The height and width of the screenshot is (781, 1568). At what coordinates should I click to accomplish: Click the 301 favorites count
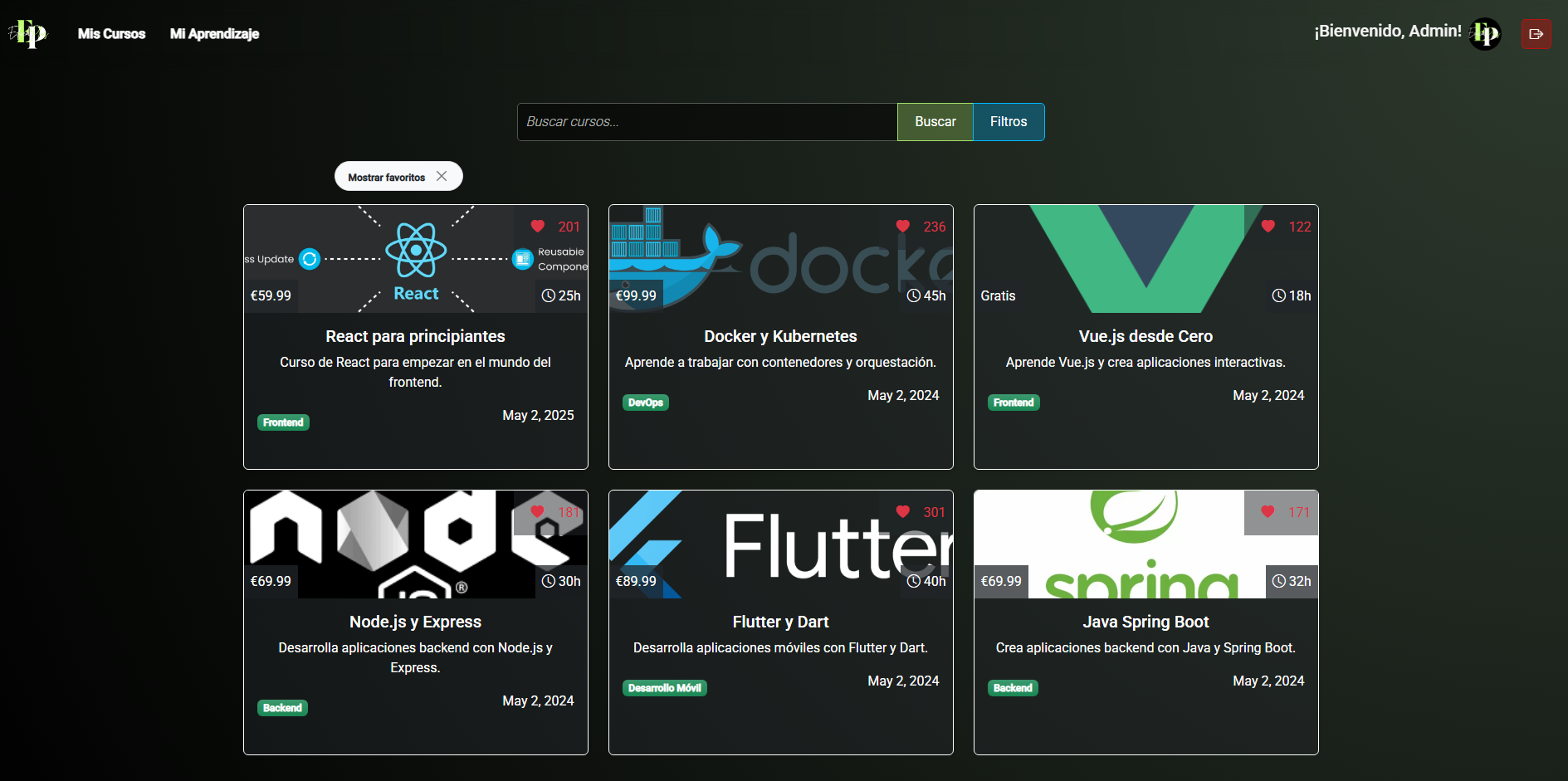point(935,512)
